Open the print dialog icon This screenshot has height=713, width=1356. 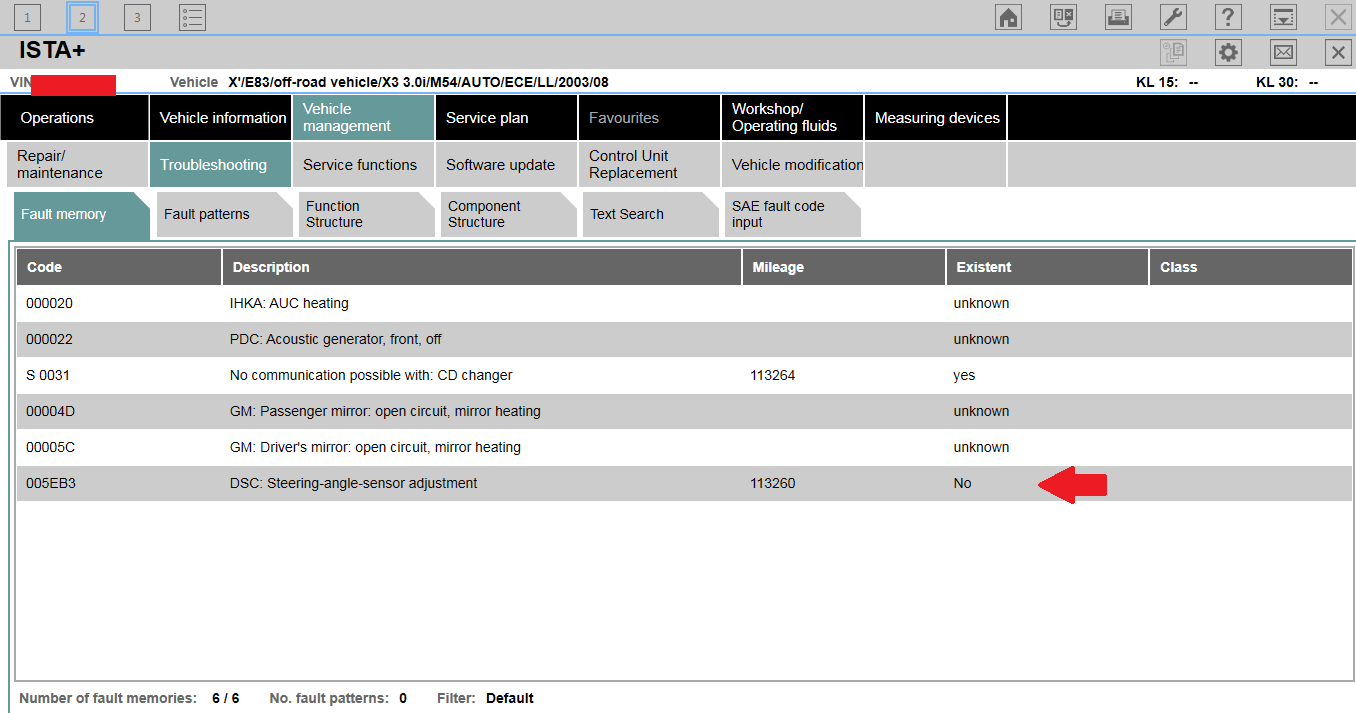click(1118, 17)
